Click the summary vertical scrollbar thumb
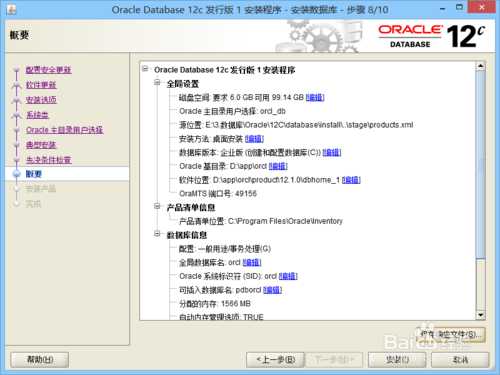 pyautogui.click(x=480, y=164)
